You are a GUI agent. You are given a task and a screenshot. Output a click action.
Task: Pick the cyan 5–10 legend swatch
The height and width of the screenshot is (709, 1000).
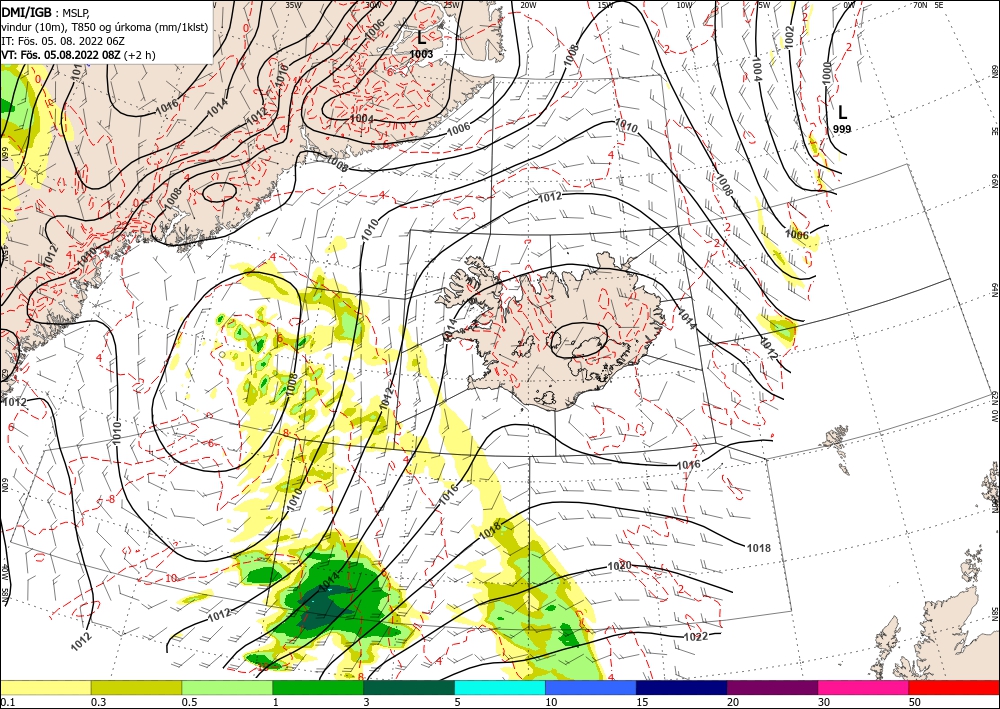point(500,687)
